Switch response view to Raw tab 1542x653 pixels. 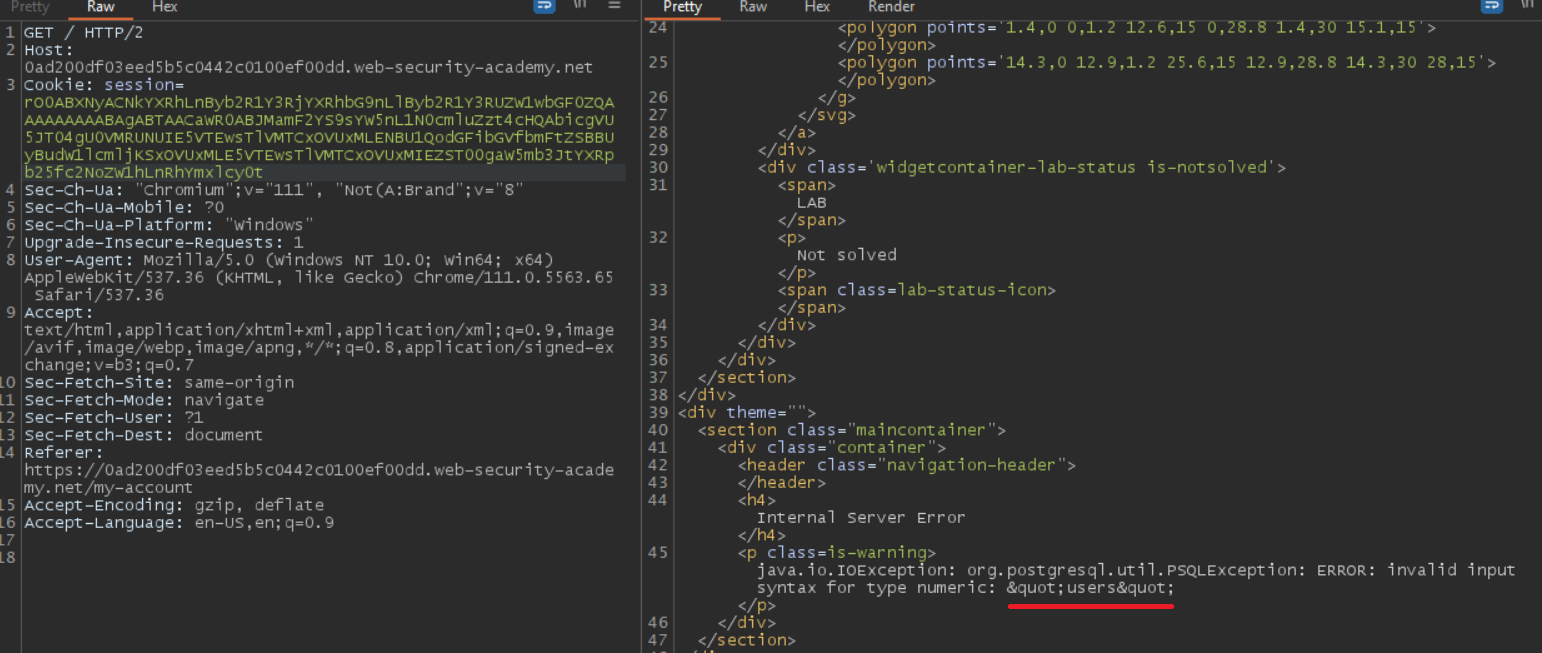coord(753,7)
